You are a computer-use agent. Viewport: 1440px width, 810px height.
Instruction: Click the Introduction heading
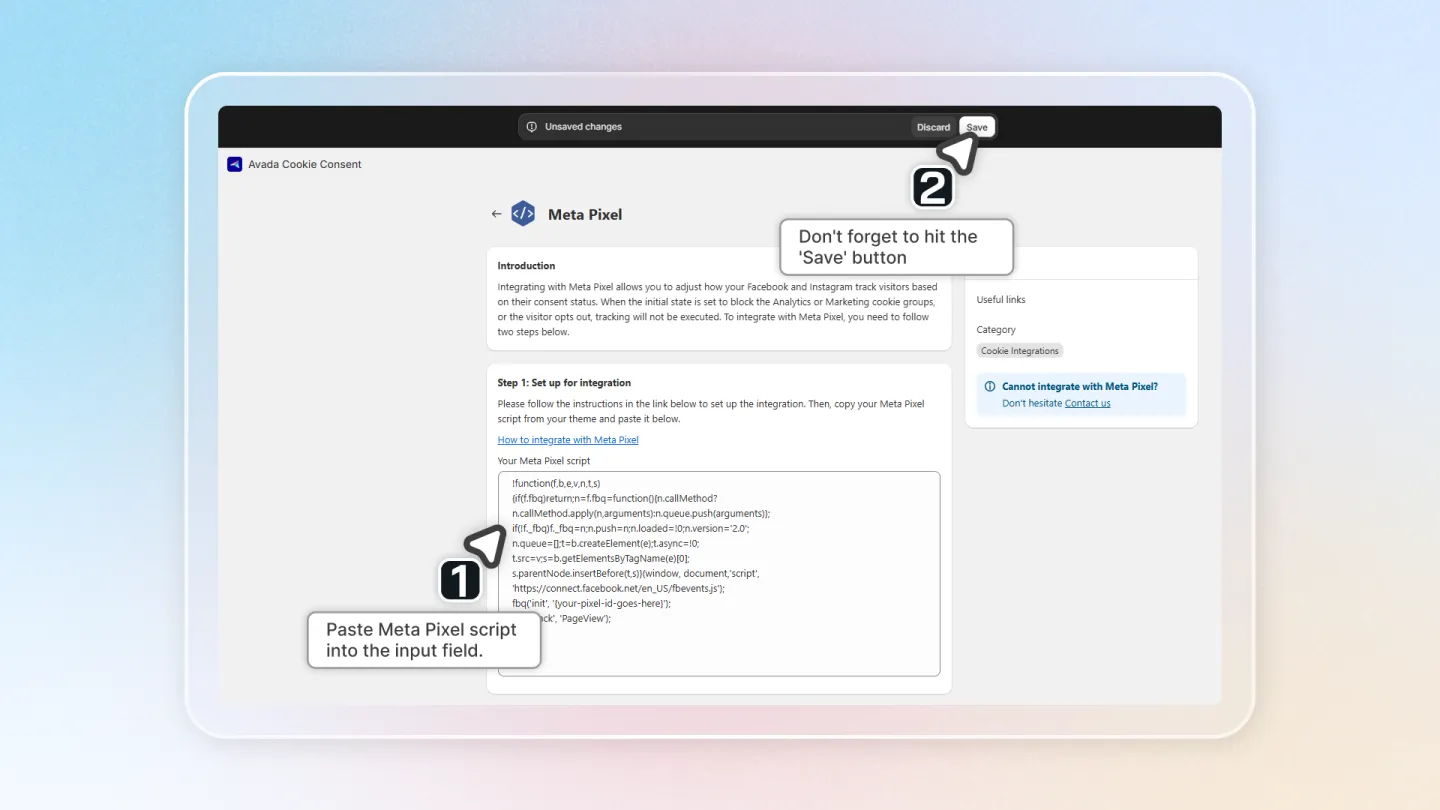coord(526,266)
